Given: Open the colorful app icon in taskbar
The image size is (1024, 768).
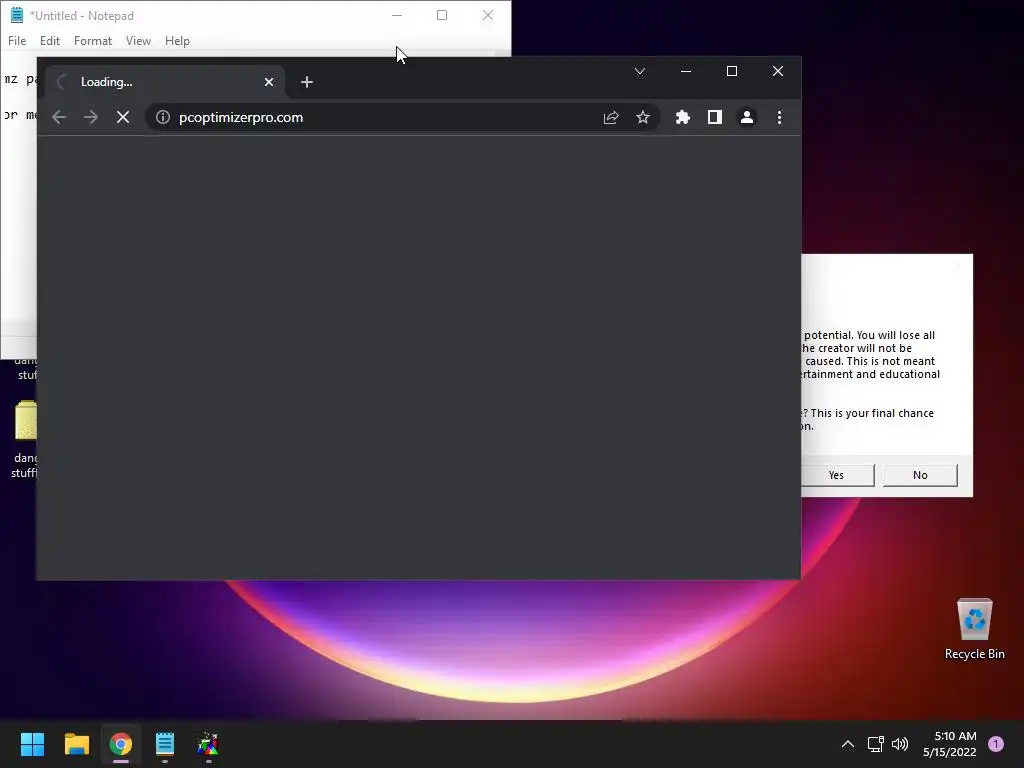Looking at the screenshot, I should coord(208,744).
